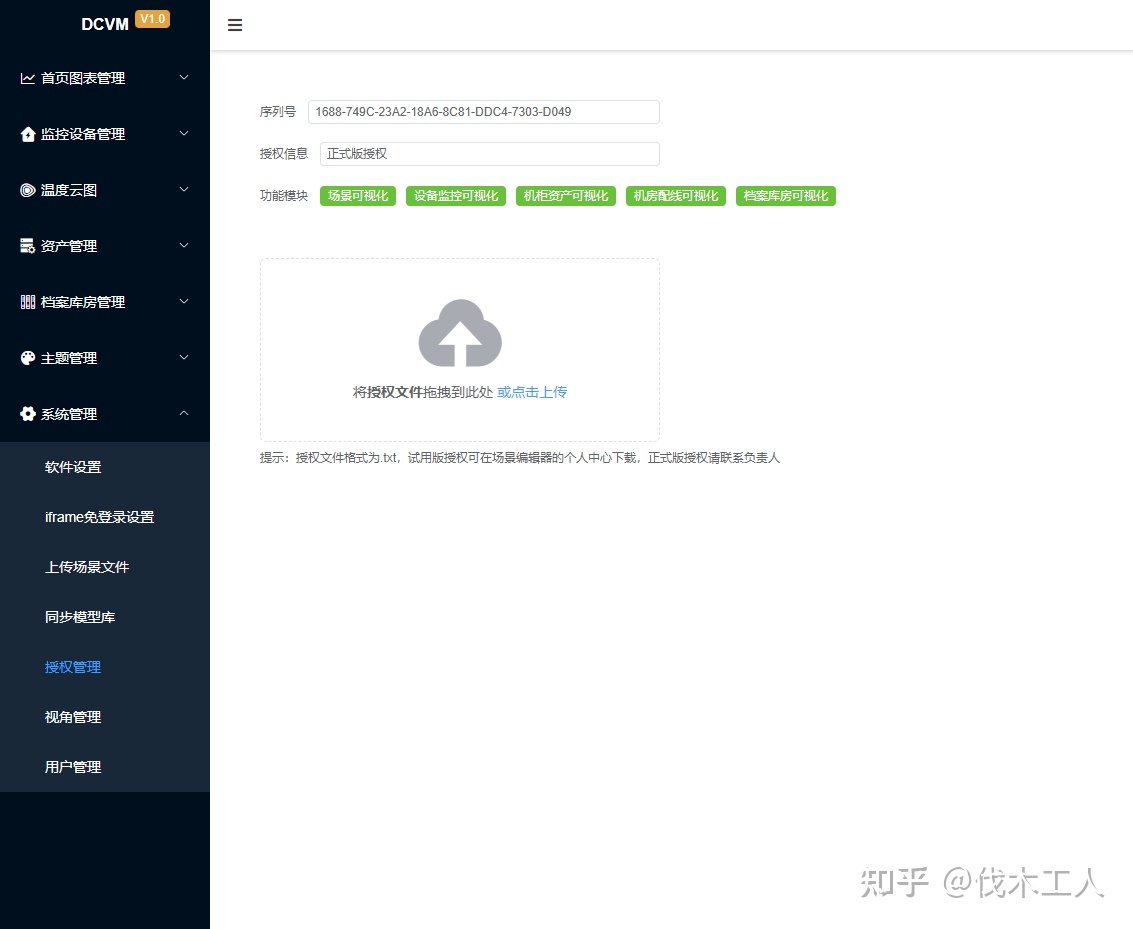The width and height of the screenshot is (1133, 929).
Task: Click the cabinet icon beside 档案库房管理
Action: coord(27,302)
